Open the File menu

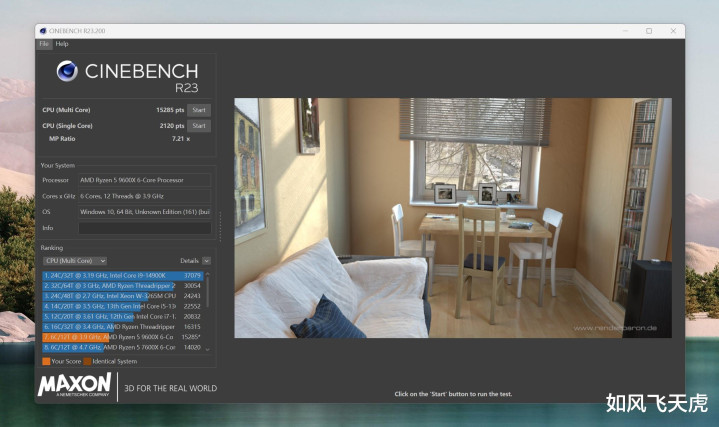[44, 44]
